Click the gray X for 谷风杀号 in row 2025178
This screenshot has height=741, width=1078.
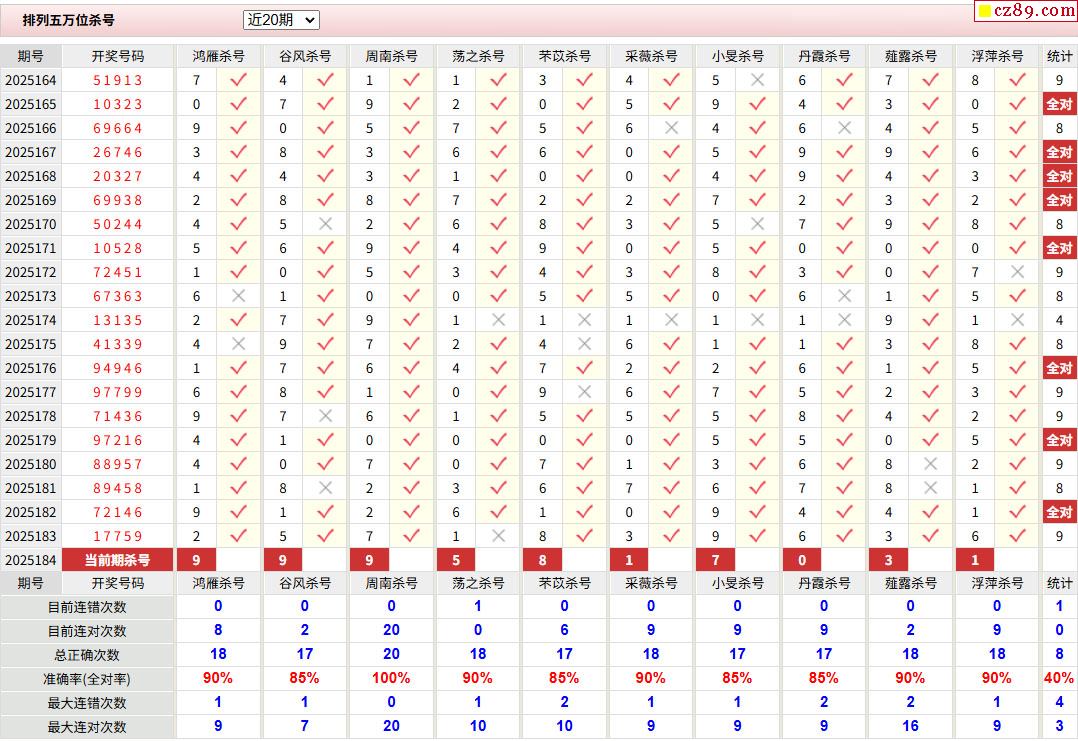coord(325,417)
